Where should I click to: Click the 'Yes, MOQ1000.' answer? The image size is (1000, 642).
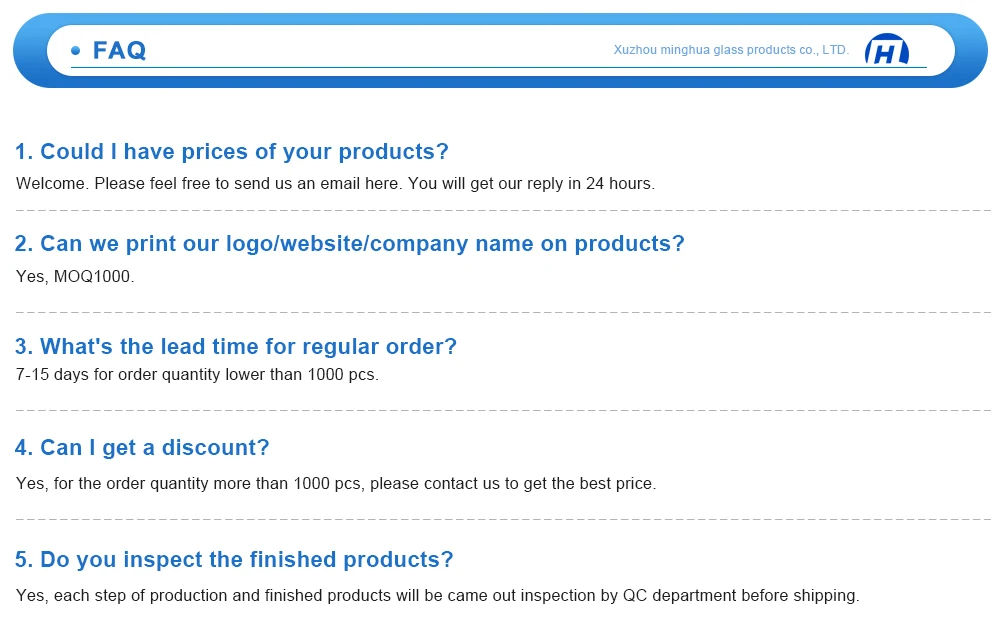point(75,276)
